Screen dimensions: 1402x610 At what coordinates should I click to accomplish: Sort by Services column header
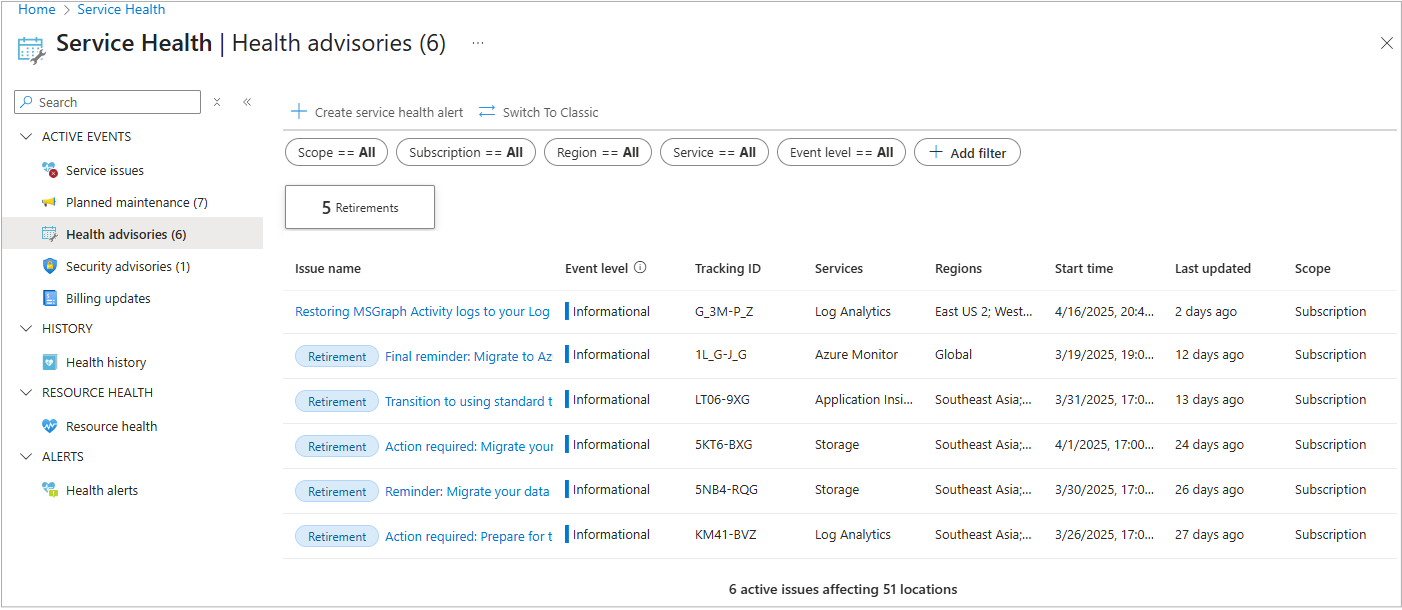click(x=839, y=268)
